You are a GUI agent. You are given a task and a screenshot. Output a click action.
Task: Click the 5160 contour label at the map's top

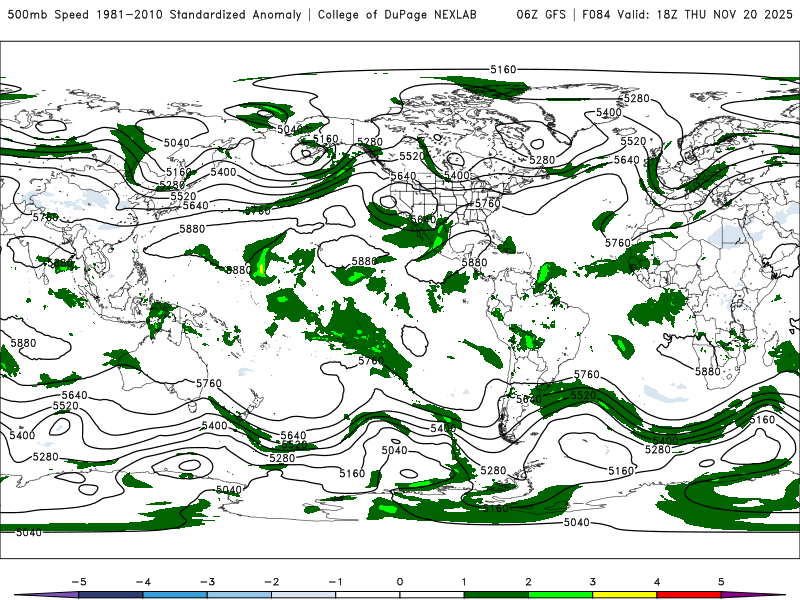503,69
